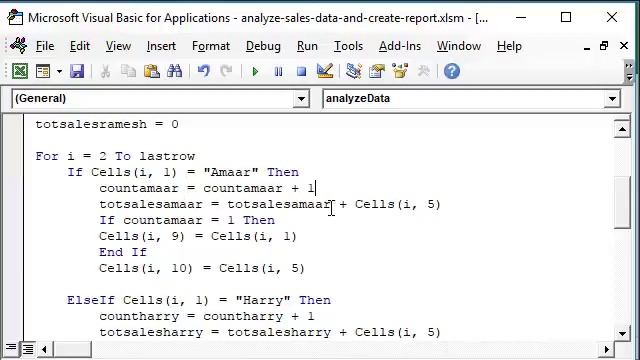Click horizontal scrollbar left arrow
640x360 pixels.
click(x=44, y=349)
